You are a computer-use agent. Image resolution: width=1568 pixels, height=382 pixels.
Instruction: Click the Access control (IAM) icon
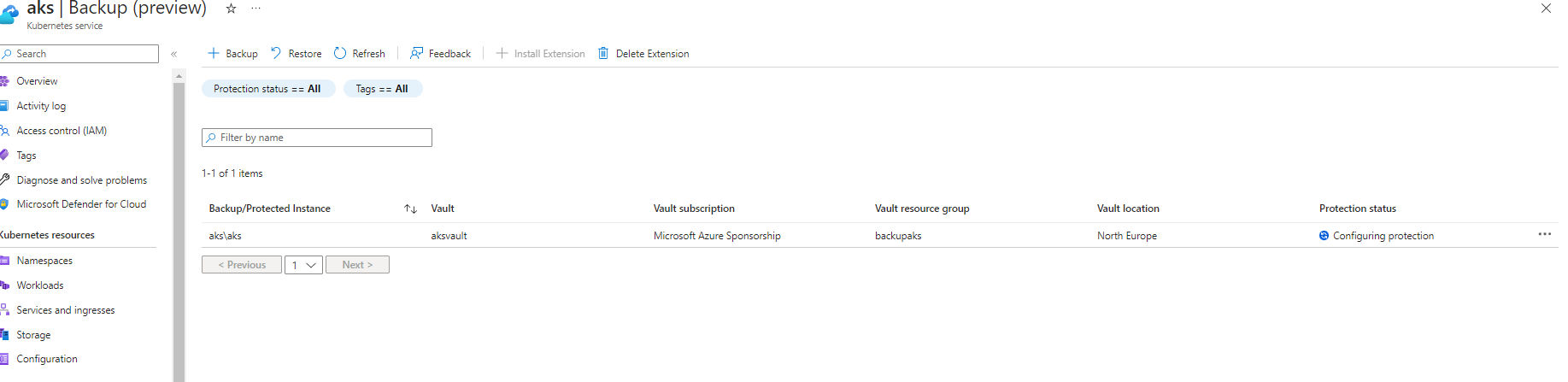pos(4,131)
